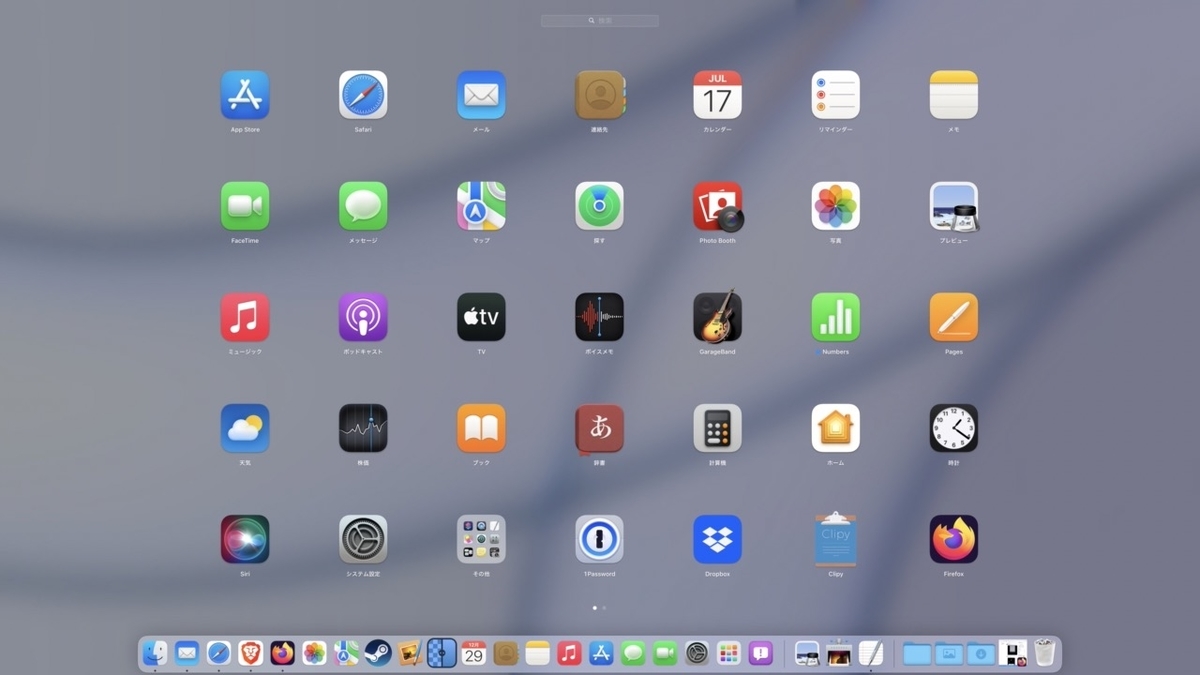Image resolution: width=1200 pixels, height=675 pixels.
Task: Open the ブック books app
Action: pos(481,428)
